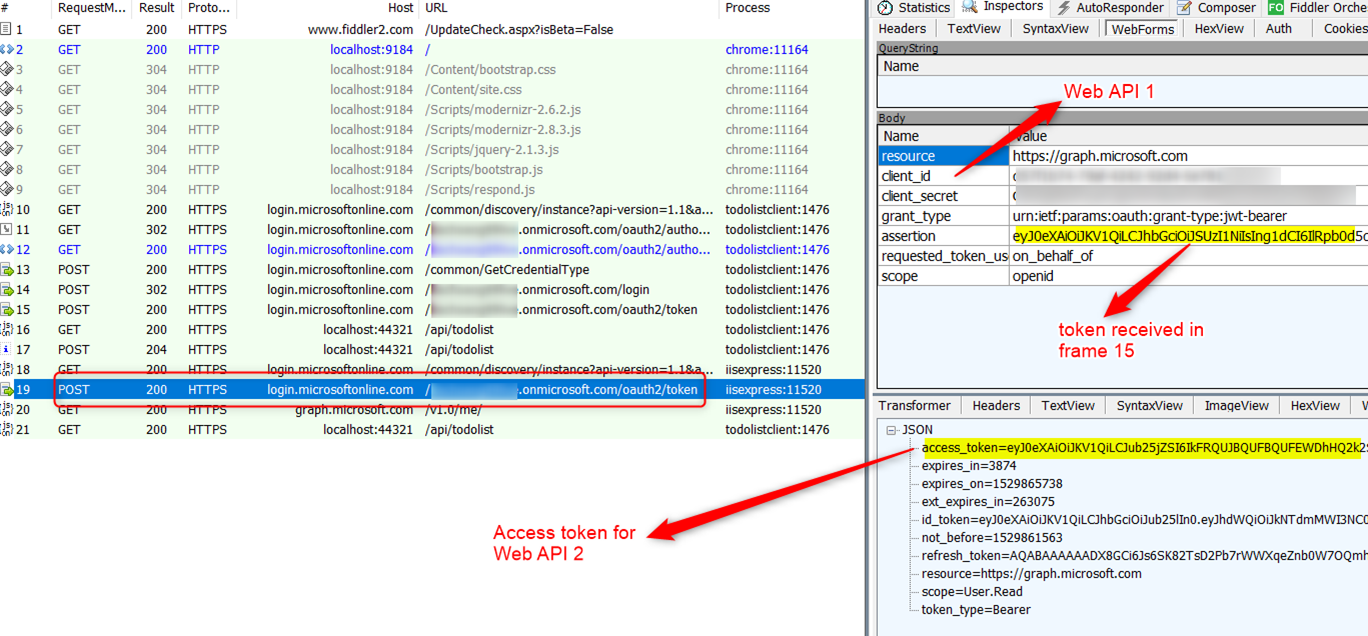Click the CSS file icon of session 3
This screenshot has height=636, width=1368.
pos(7,70)
